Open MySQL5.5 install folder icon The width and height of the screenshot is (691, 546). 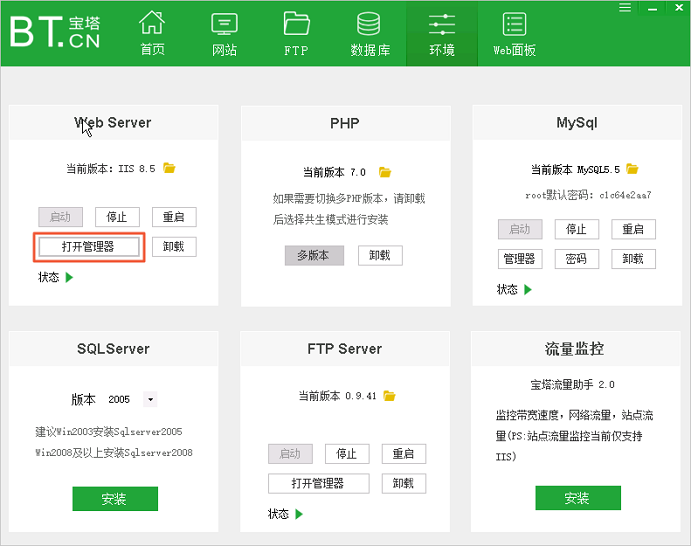click(x=632, y=169)
